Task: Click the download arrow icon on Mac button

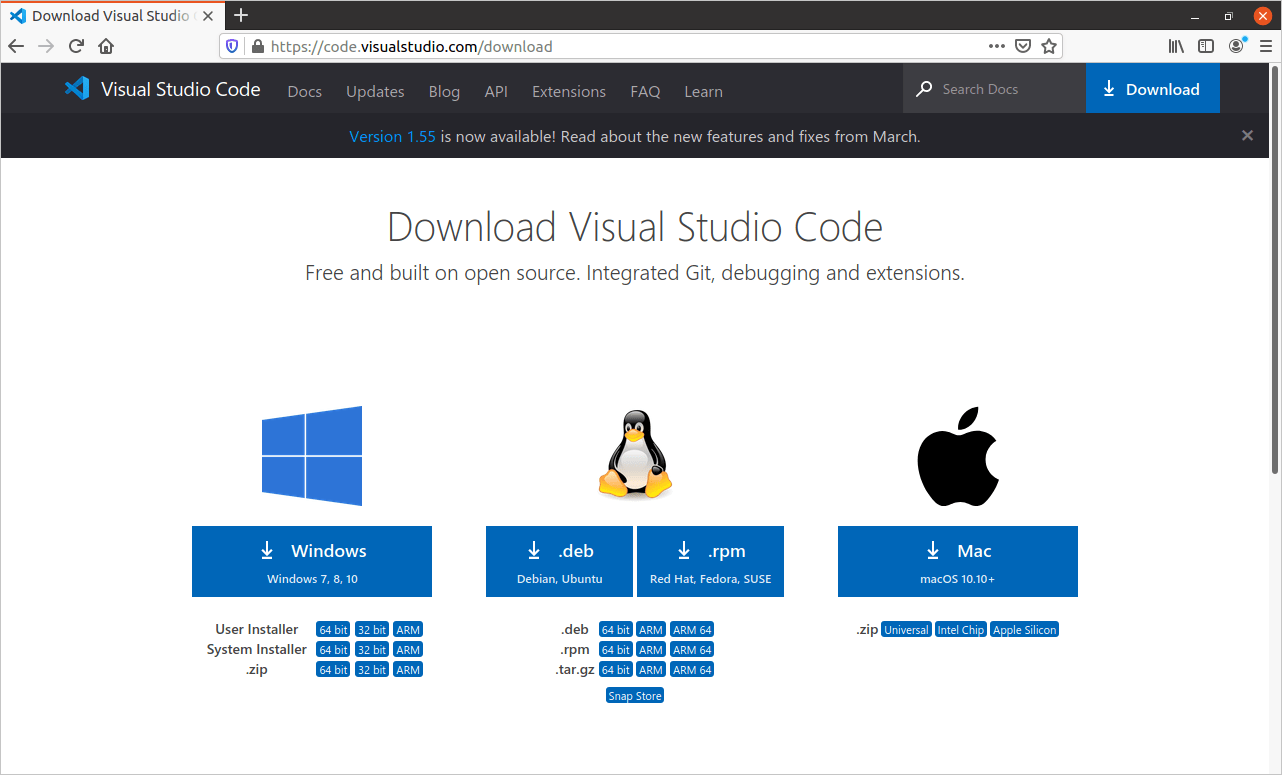Action: (932, 550)
